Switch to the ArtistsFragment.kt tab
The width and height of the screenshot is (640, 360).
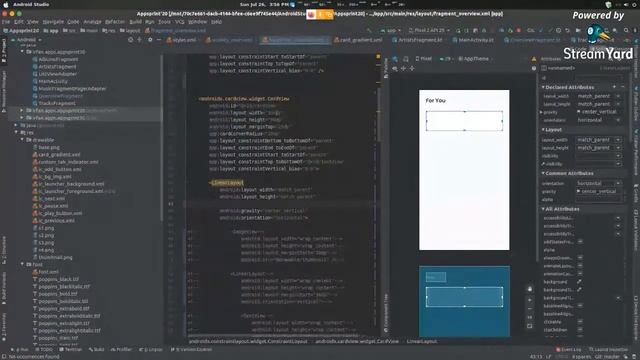tap(417, 40)
